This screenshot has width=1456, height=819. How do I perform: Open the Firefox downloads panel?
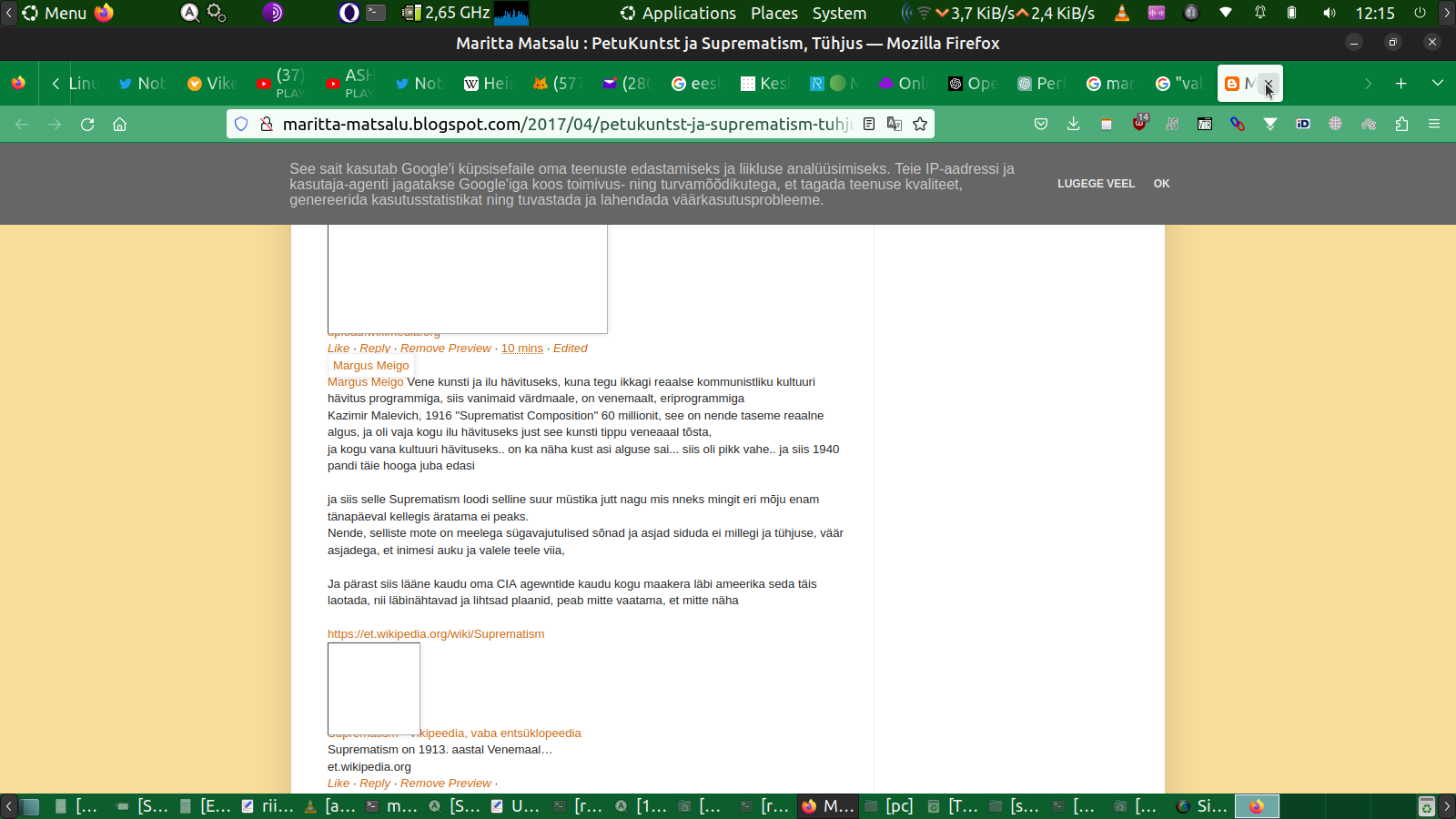pos(1074,124)
